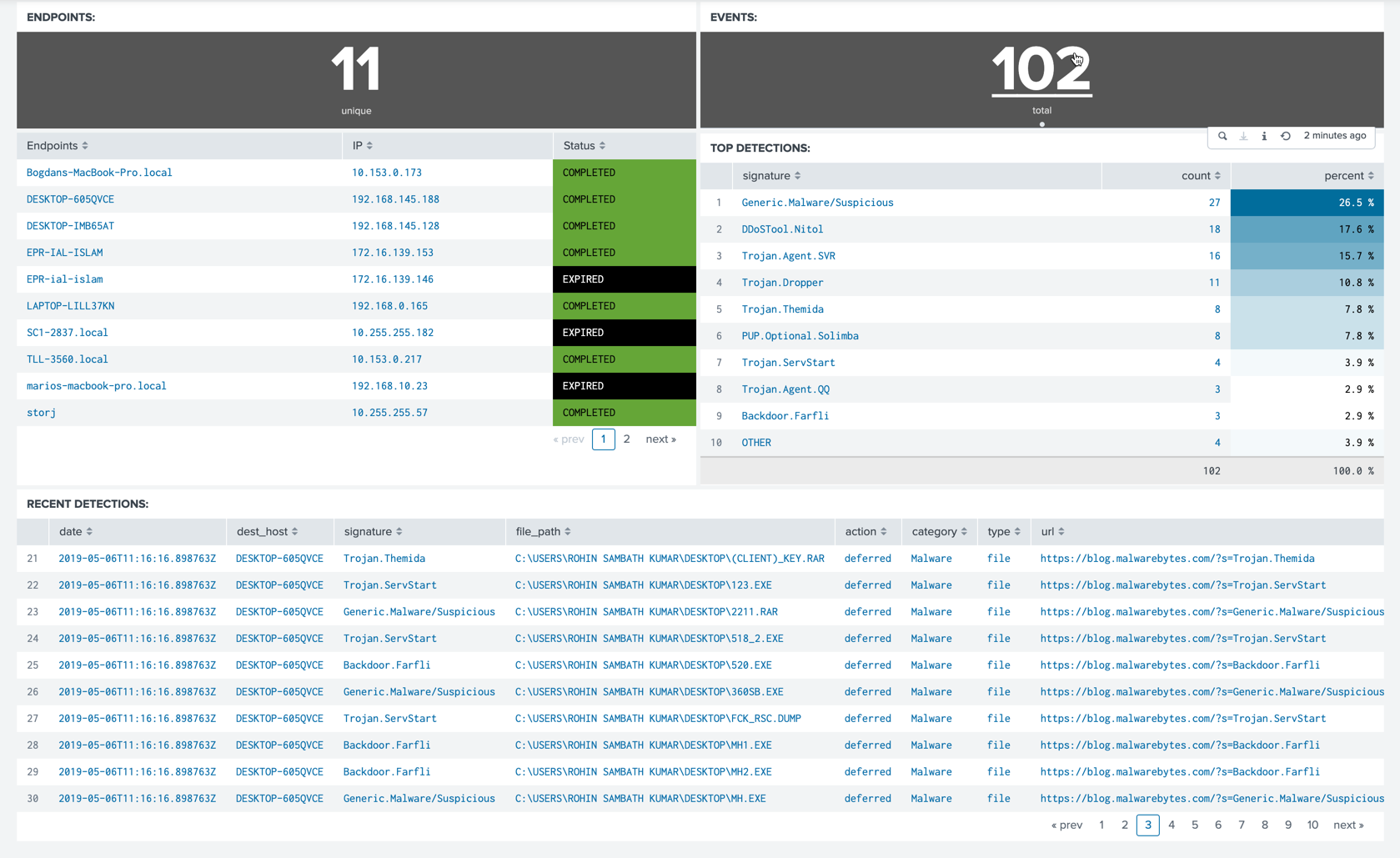Click the 17.6 % percent bar cell
This screenshot has height=858, width=1400.
(x=1307, y=229)
